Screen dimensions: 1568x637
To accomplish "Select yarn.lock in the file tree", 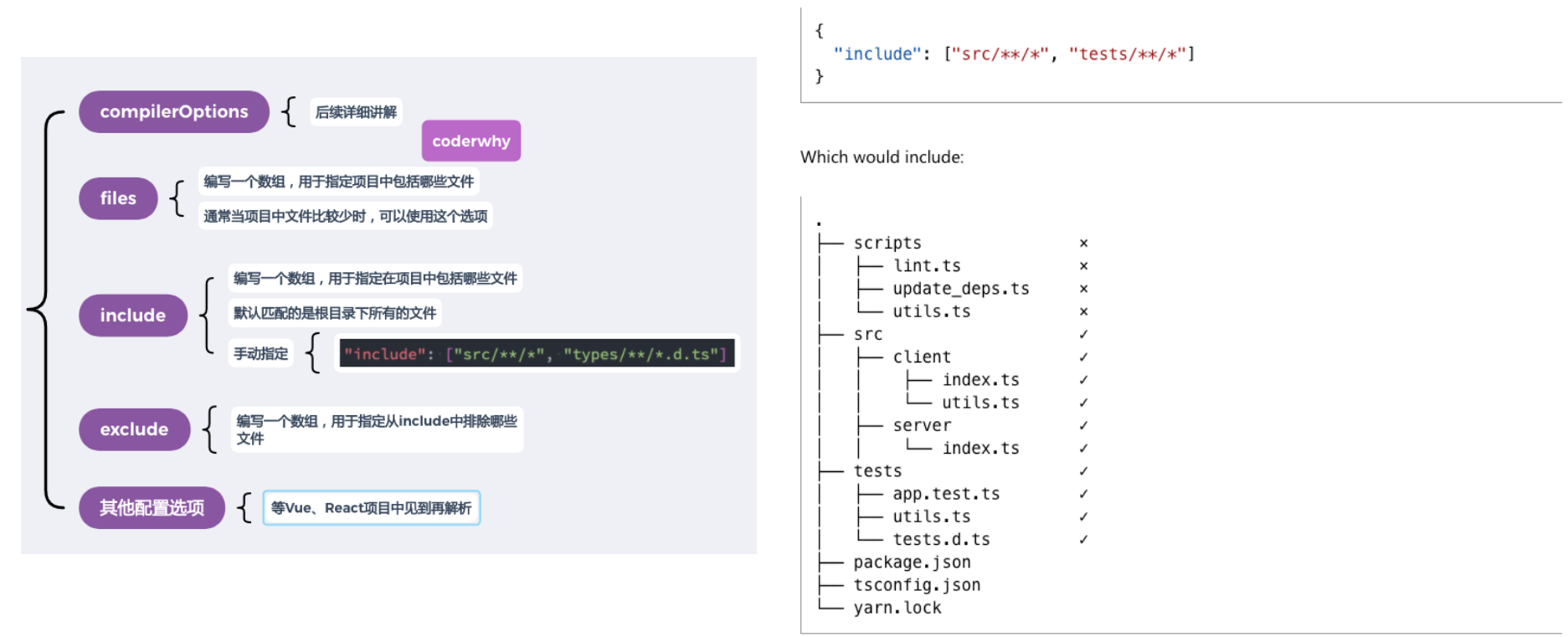I will (897, 608).
